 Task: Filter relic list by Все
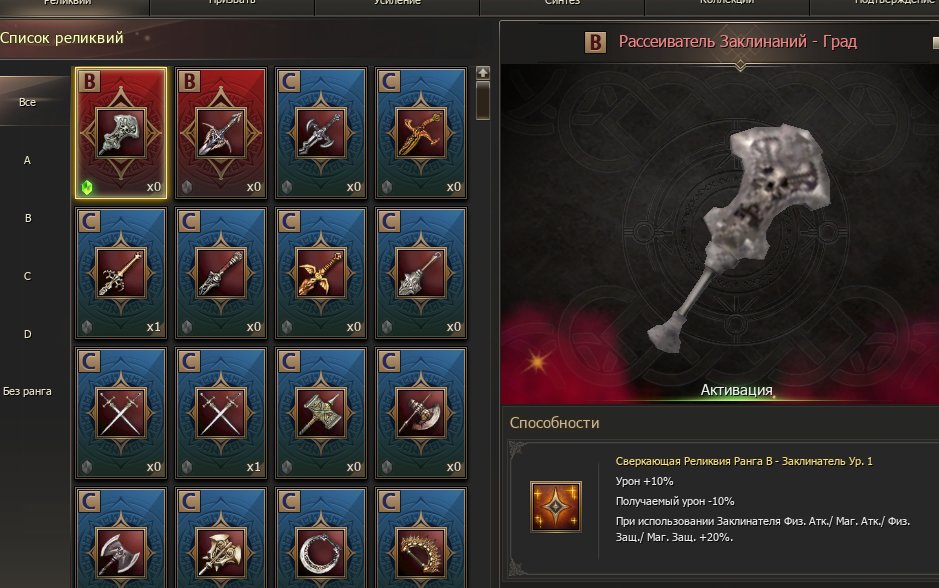28,102
